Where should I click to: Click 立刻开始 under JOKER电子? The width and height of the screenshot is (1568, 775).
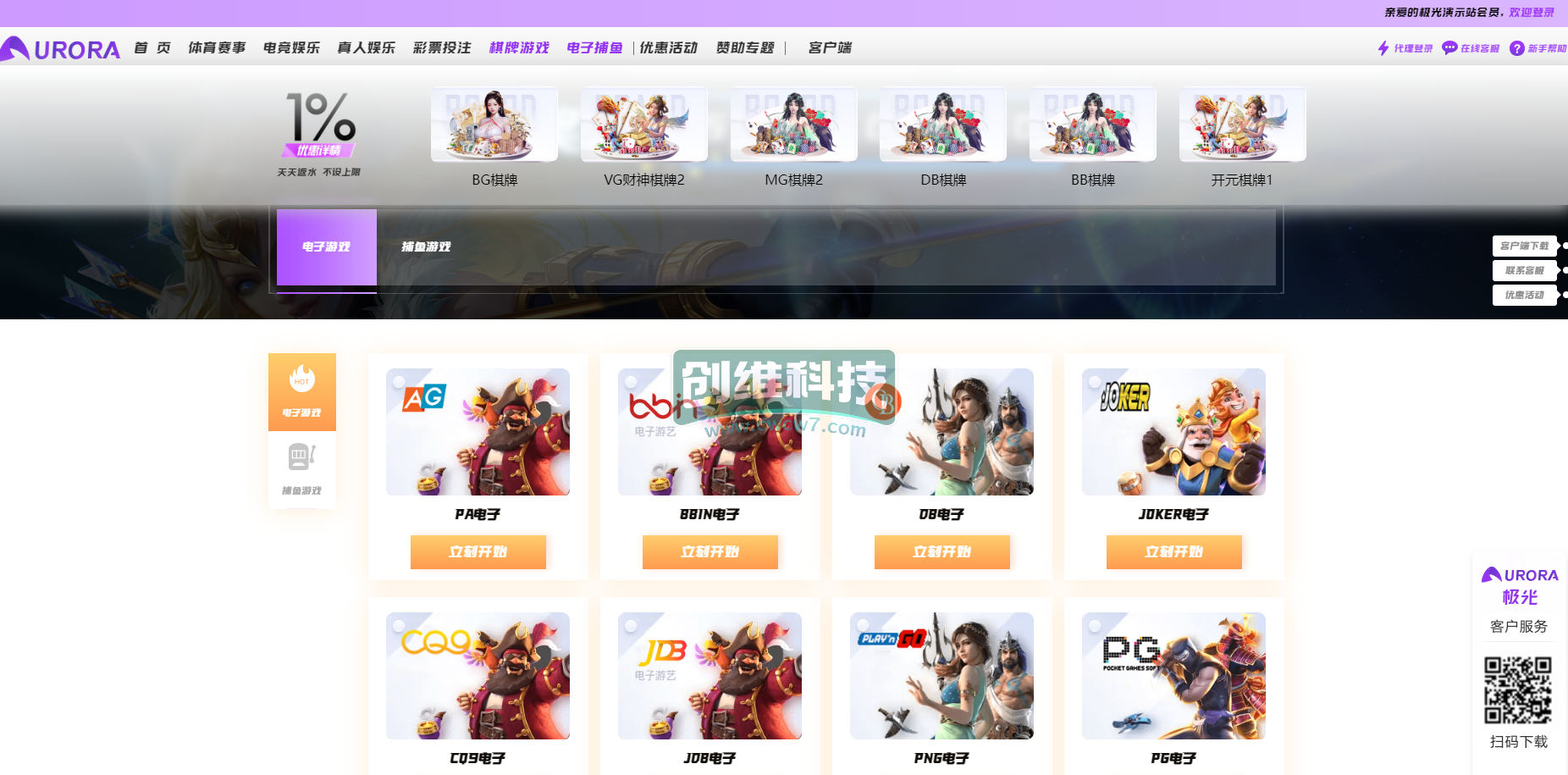[x=1173, y=552]
